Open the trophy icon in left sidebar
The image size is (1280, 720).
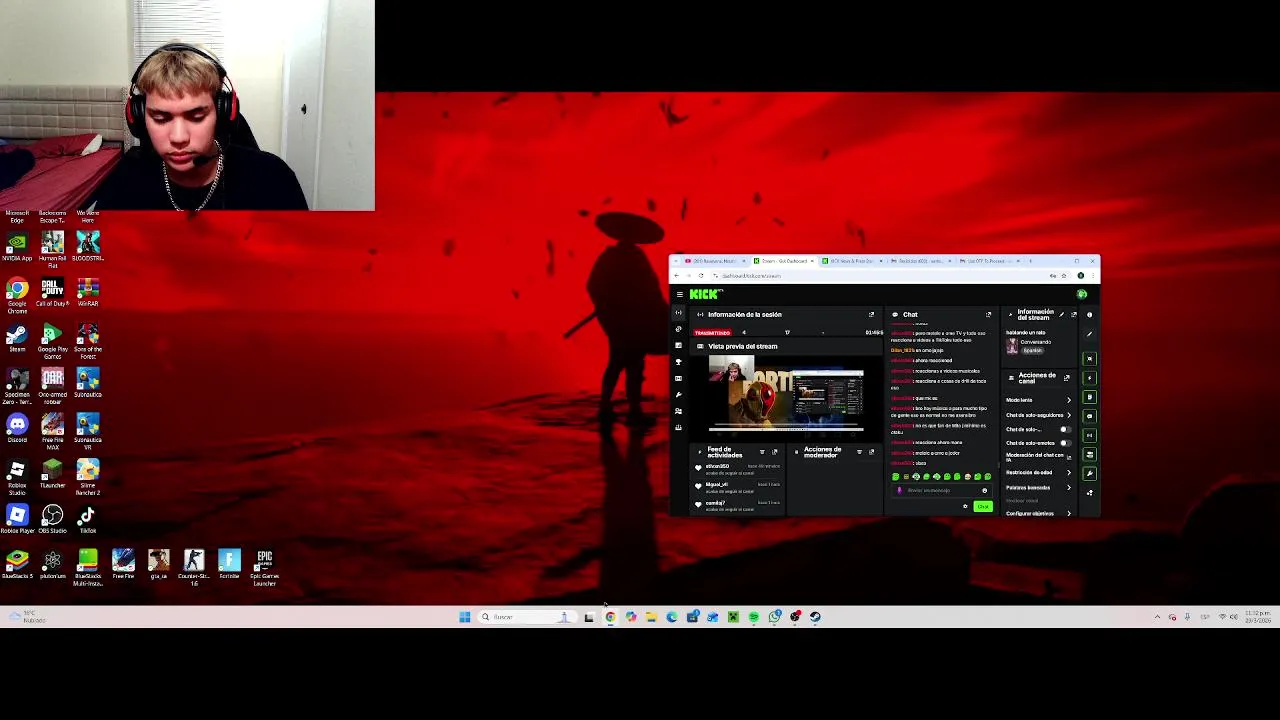click(x=678, y=361)
